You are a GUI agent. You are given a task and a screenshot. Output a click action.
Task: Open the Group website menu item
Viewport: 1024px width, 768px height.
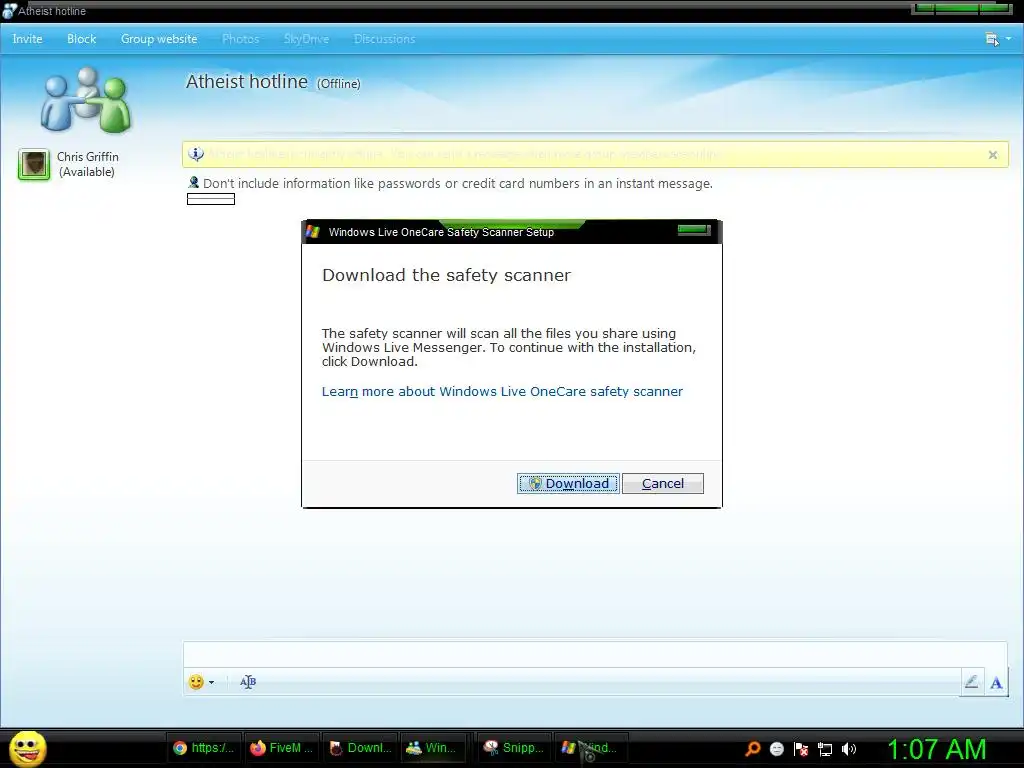159,39
